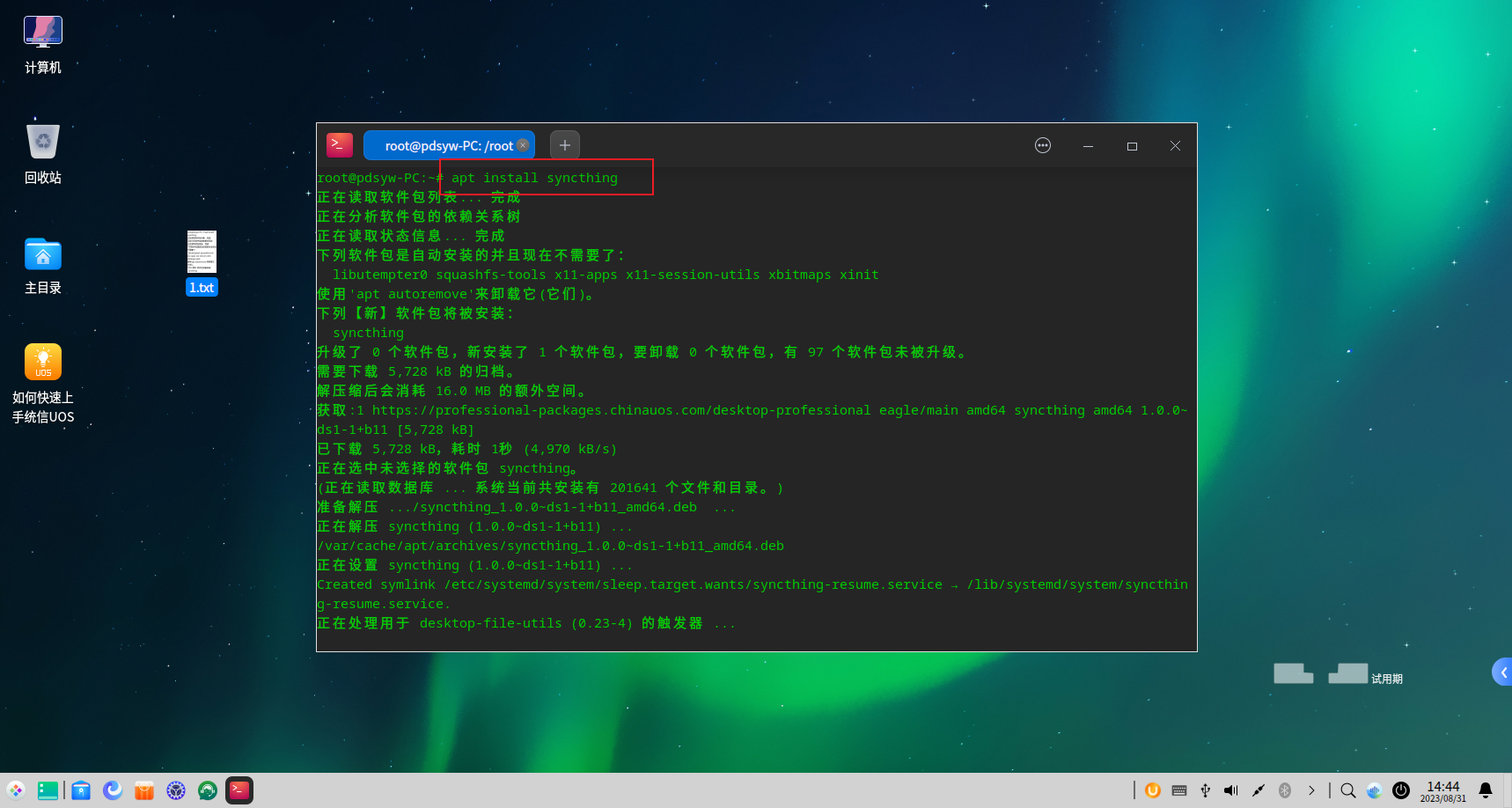The width and height of the screenshot is (1512, 808).
Task: Toggle onscreen keyboard layout indicator
Action: [x=1179, y=790]
